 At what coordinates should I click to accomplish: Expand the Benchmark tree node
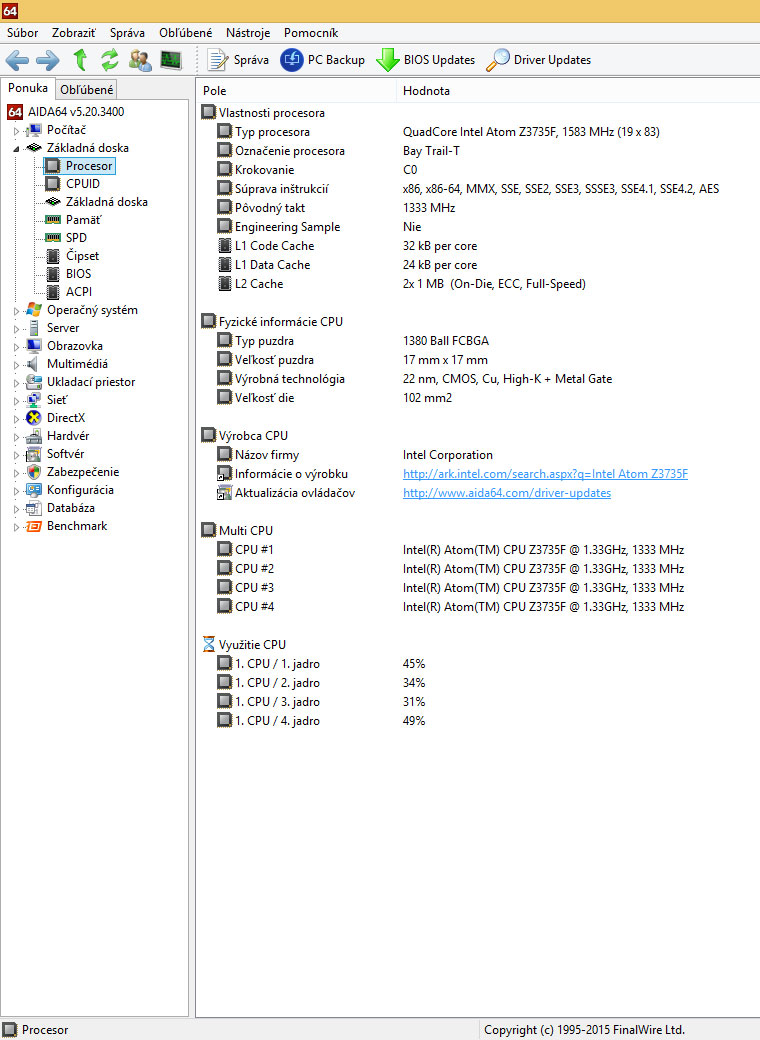tap(16, 527)
